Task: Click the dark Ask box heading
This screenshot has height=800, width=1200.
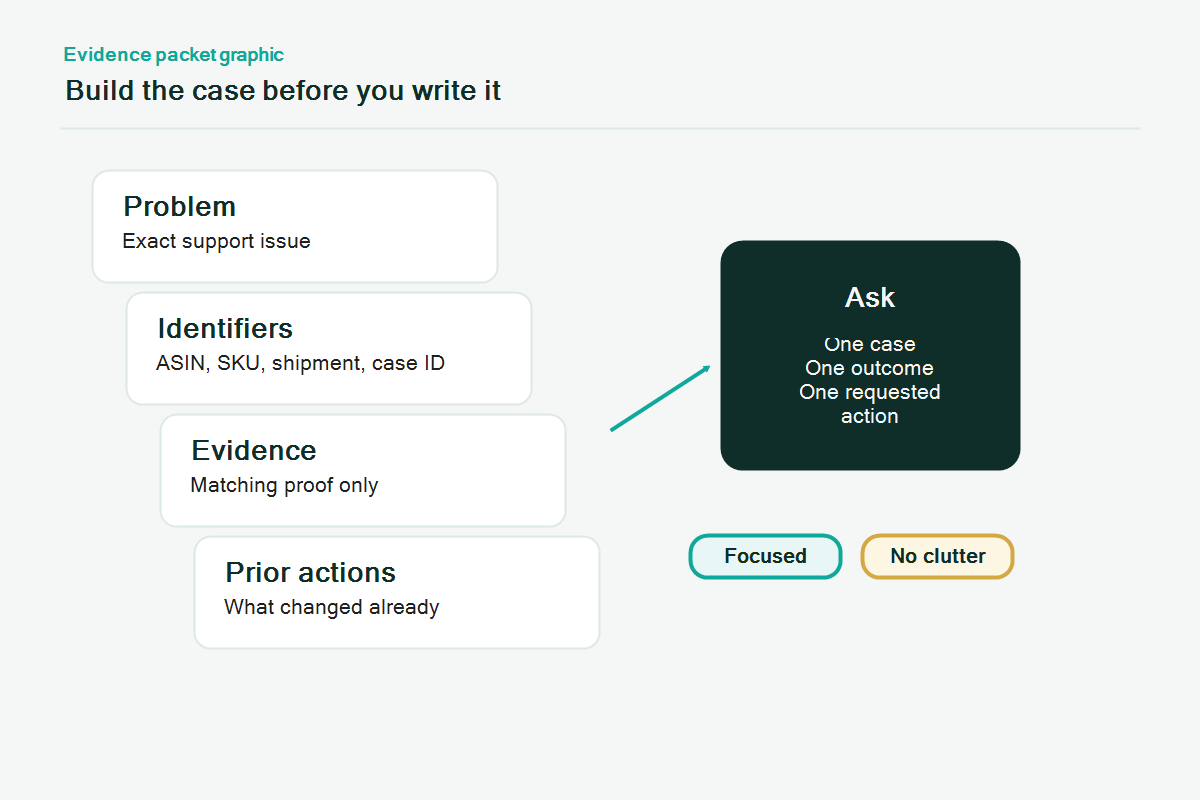Action: point(870,298)
